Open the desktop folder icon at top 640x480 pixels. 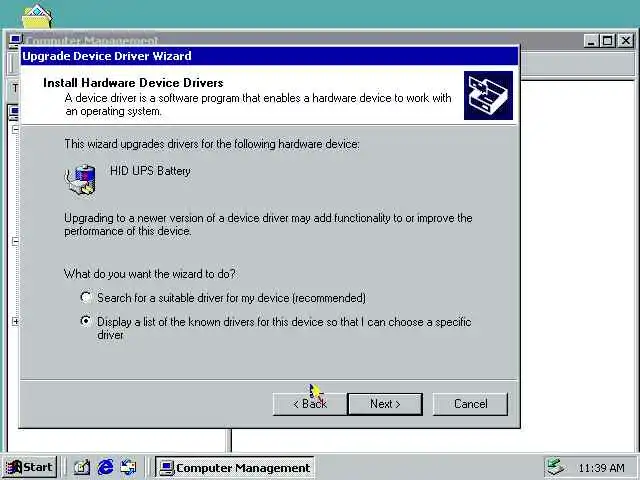click(x=37, y=16)
